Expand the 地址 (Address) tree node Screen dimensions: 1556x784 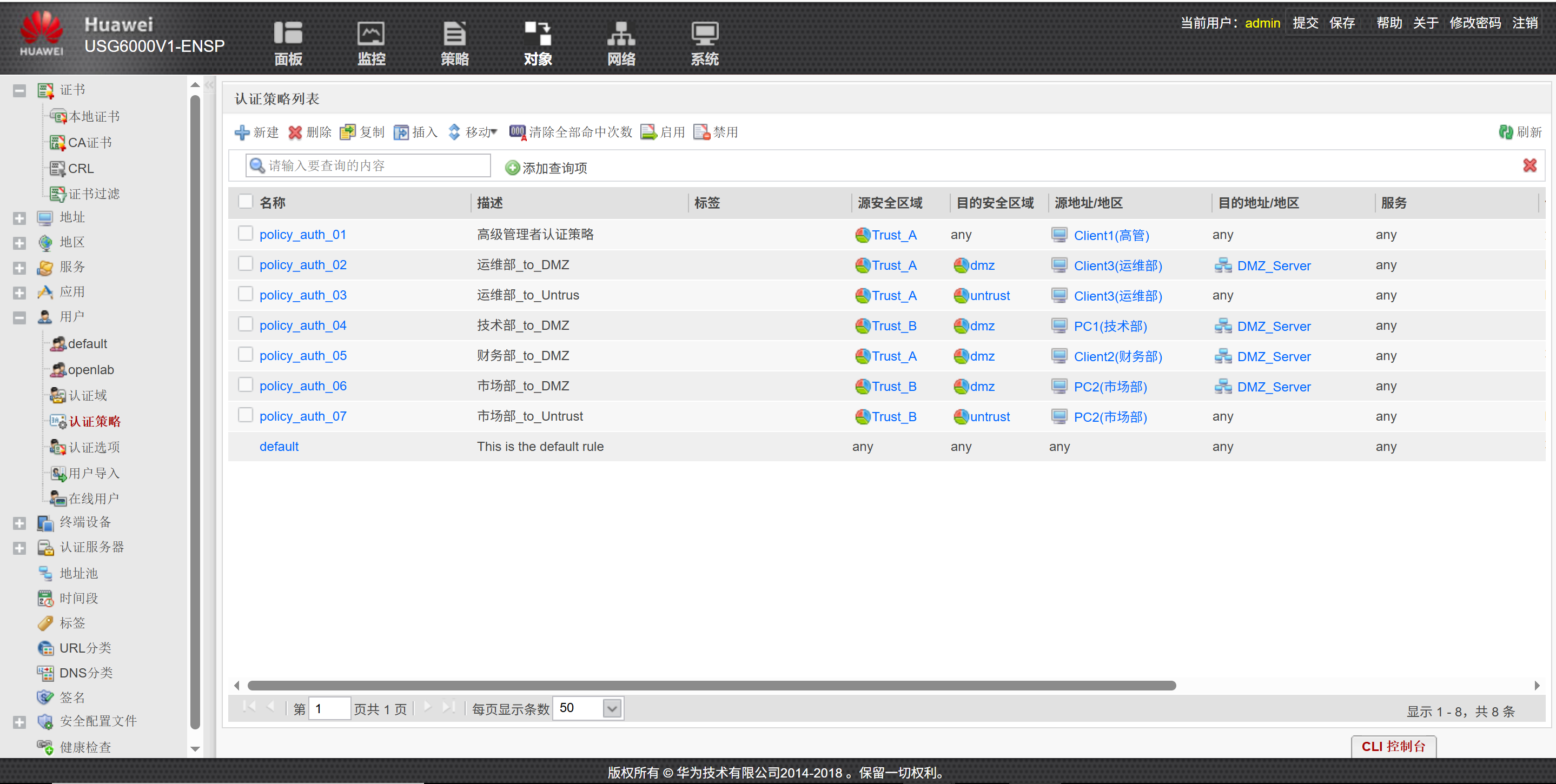(x=19, y=218)
